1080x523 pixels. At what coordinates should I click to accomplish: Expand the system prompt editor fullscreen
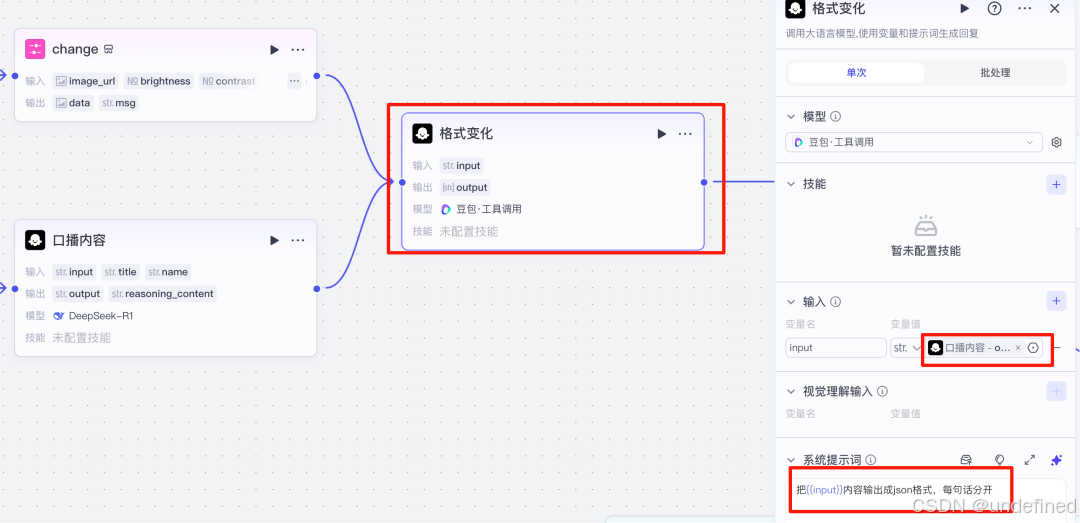pos(1030,460)
